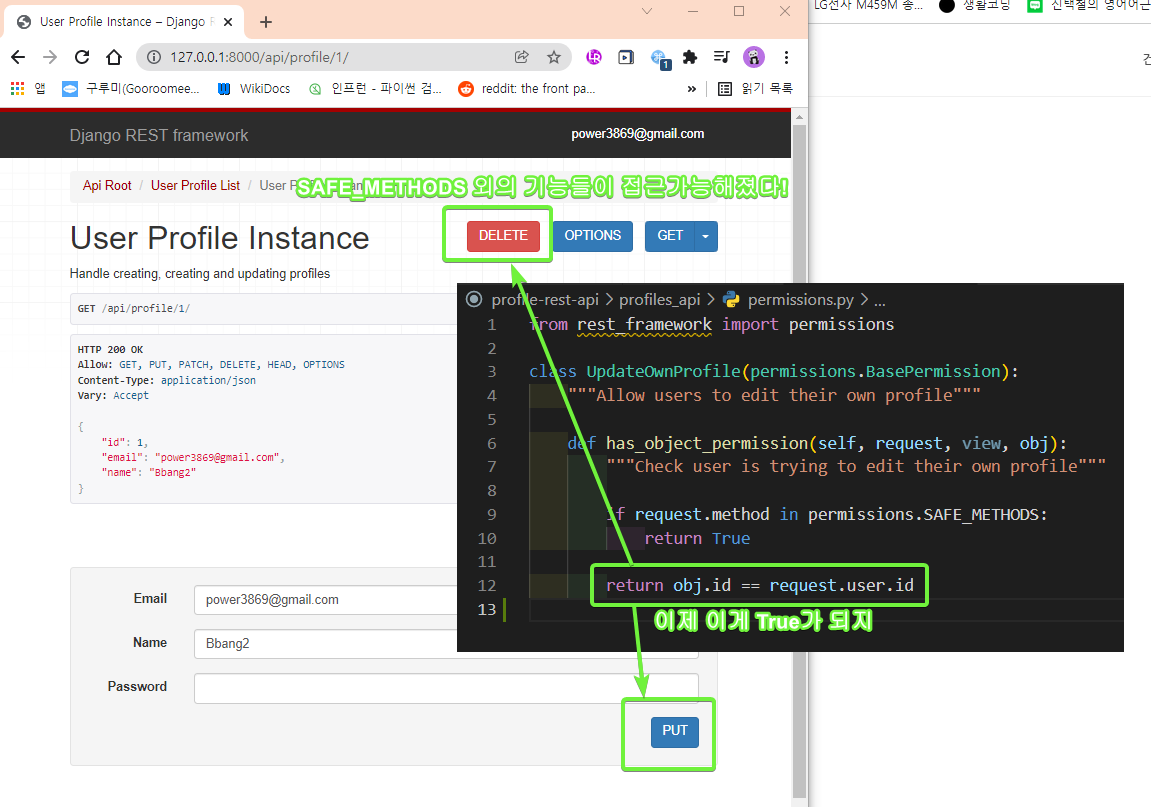Bookmark the page with the star icon
Screen dimensions: 1151x807
(x=552, y=57)
